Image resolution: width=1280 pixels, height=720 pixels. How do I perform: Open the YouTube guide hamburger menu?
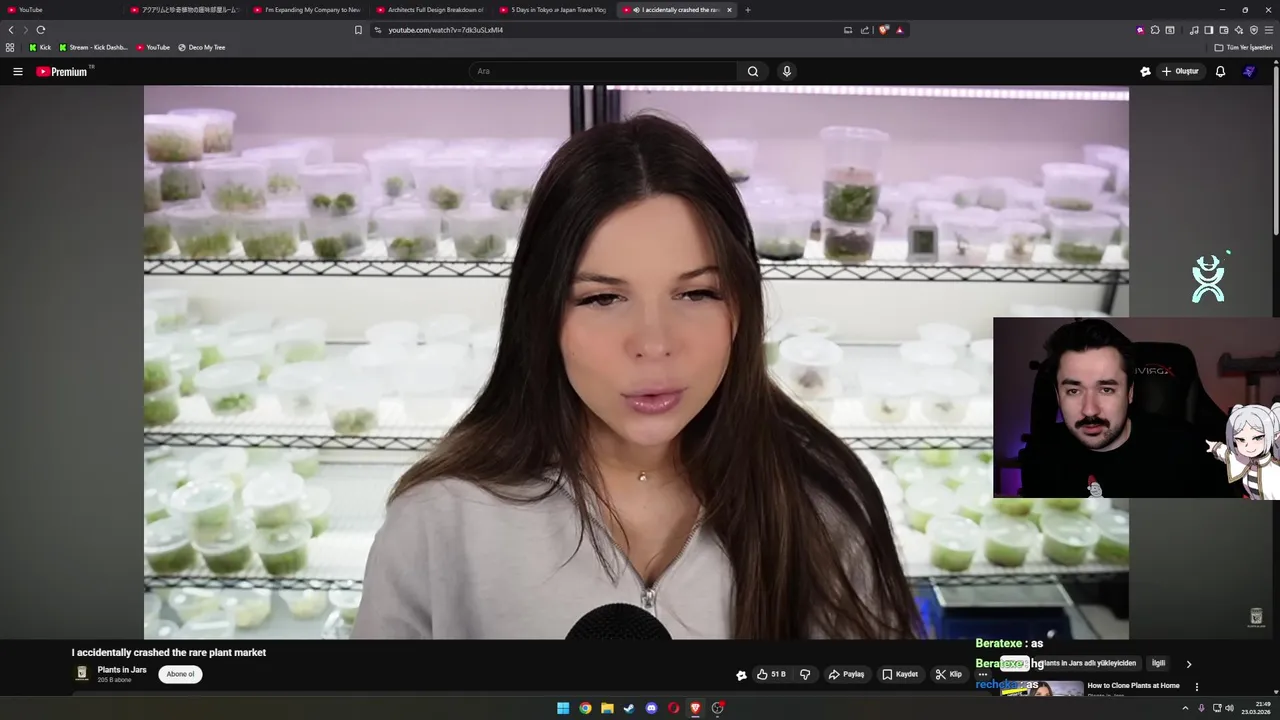pyautogui.click(x=17, y=71)
